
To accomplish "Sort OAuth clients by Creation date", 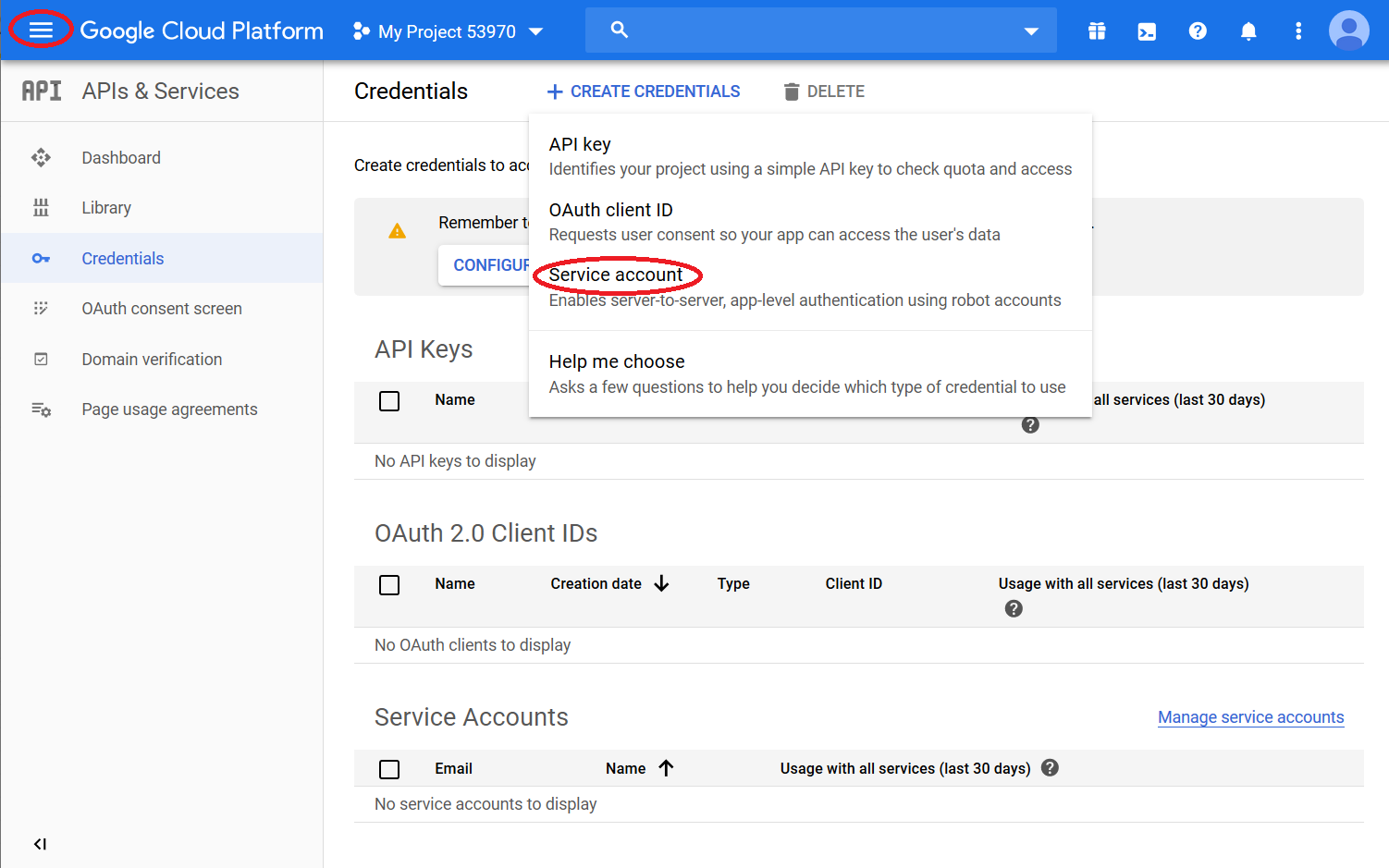I will coord(609,584).
